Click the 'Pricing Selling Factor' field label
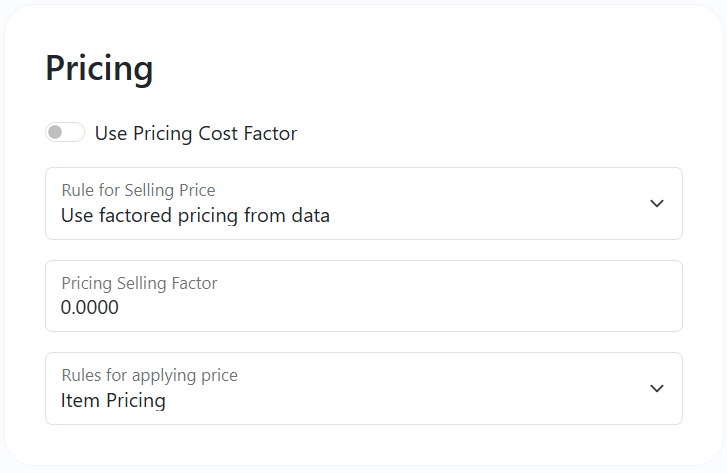 pyautogui.click(x=139, y=283)
